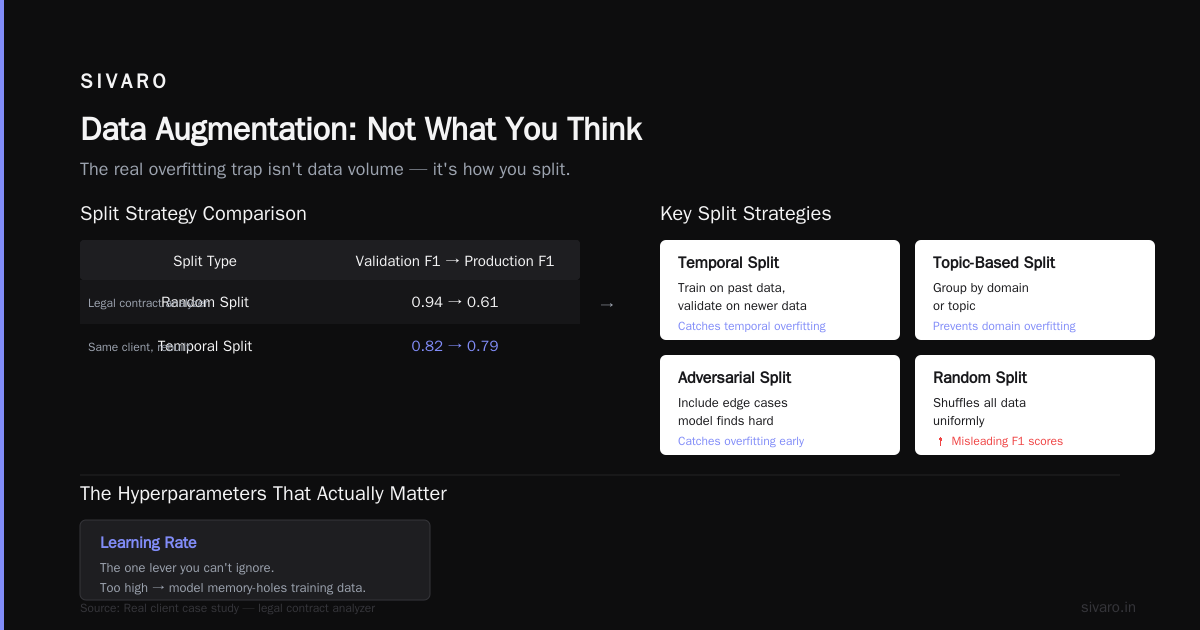Select the title 'Data Augmentation: Not What You Think'

click(361, 129)
